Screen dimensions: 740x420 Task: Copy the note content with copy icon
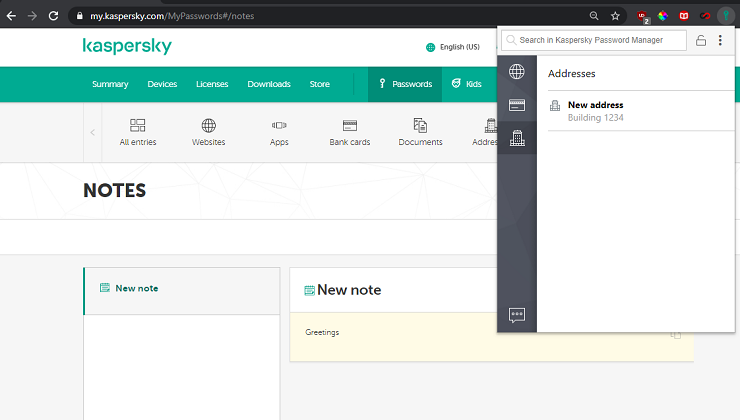[x=676, y=335]
